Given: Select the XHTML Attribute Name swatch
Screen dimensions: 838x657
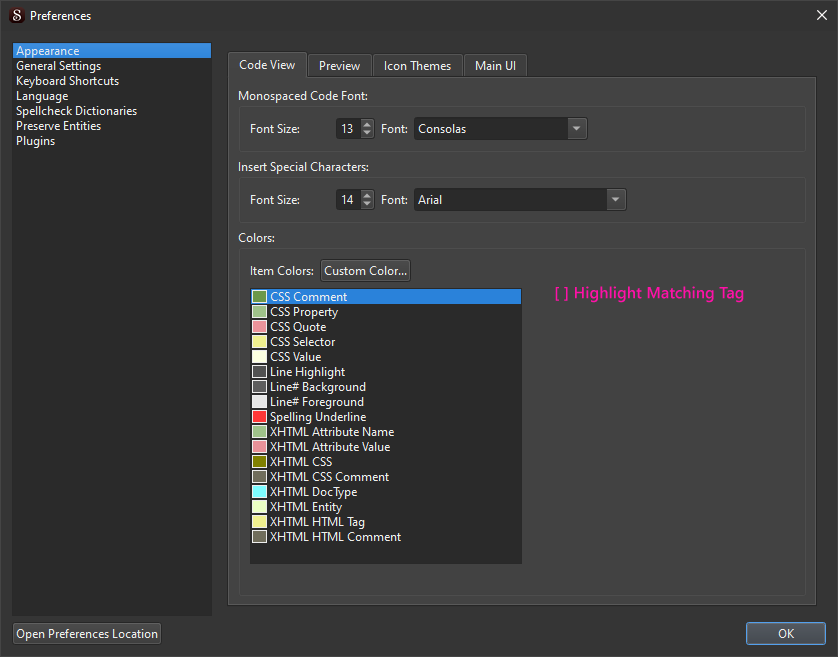Looking at the screenshot, I should point(259,431).
